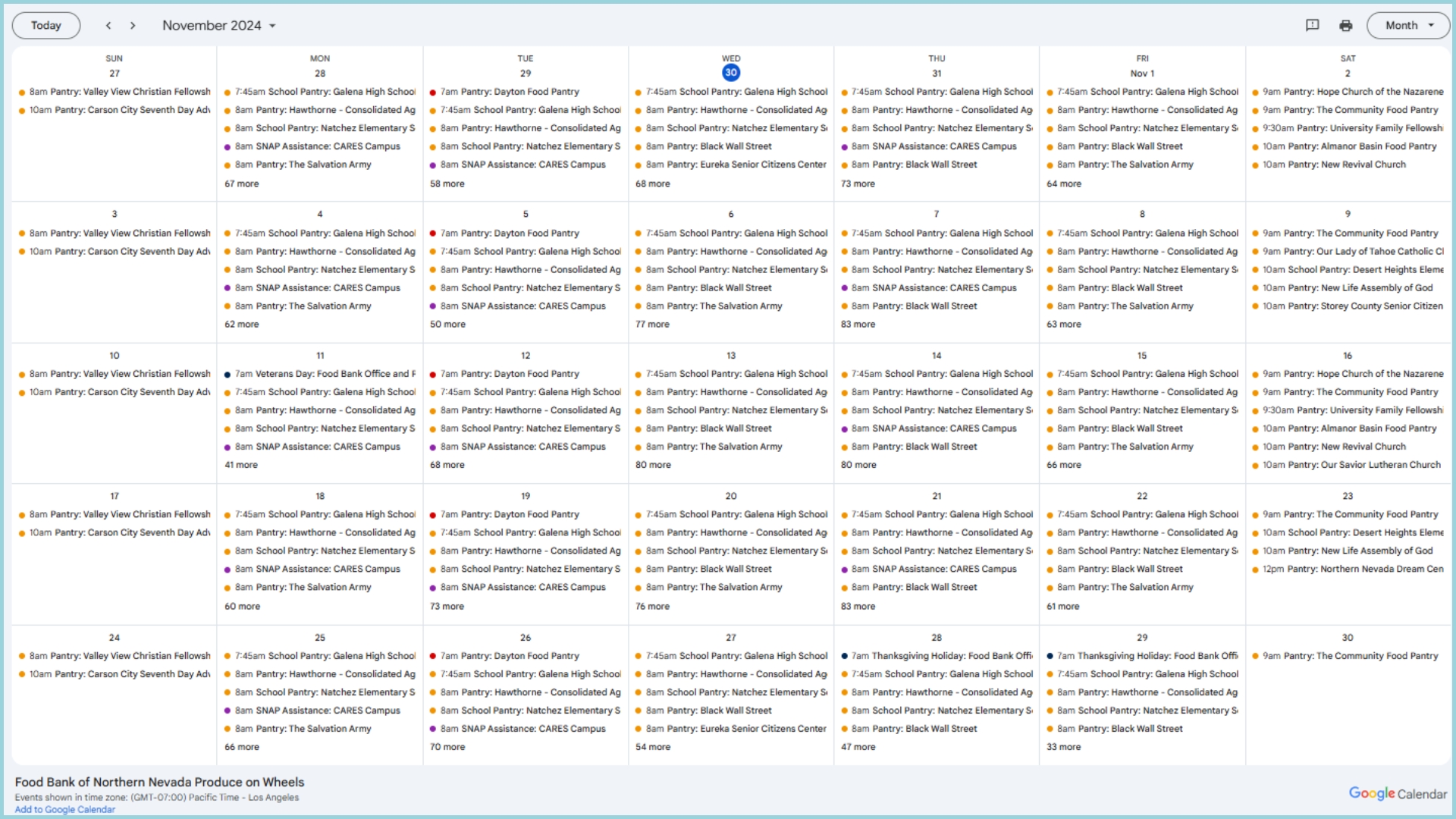Select the highlighted date 30 on Wednesday
Screen dimensions: 1456x819
click(731, 73)
